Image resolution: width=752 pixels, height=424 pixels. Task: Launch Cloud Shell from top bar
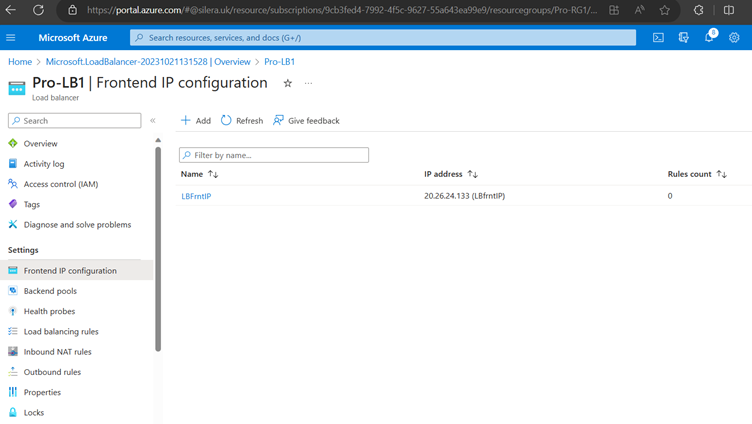pos(658,38)
